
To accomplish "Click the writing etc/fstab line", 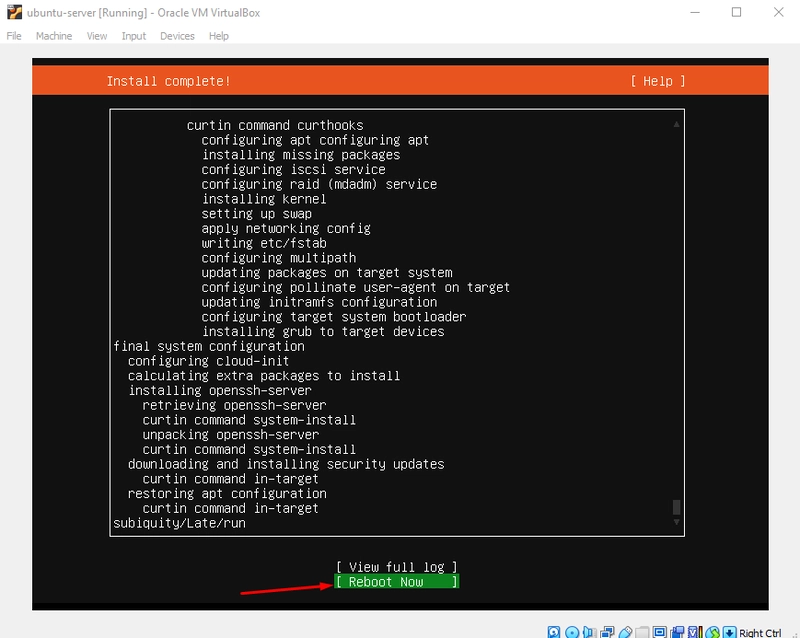I will click(264, 243).
